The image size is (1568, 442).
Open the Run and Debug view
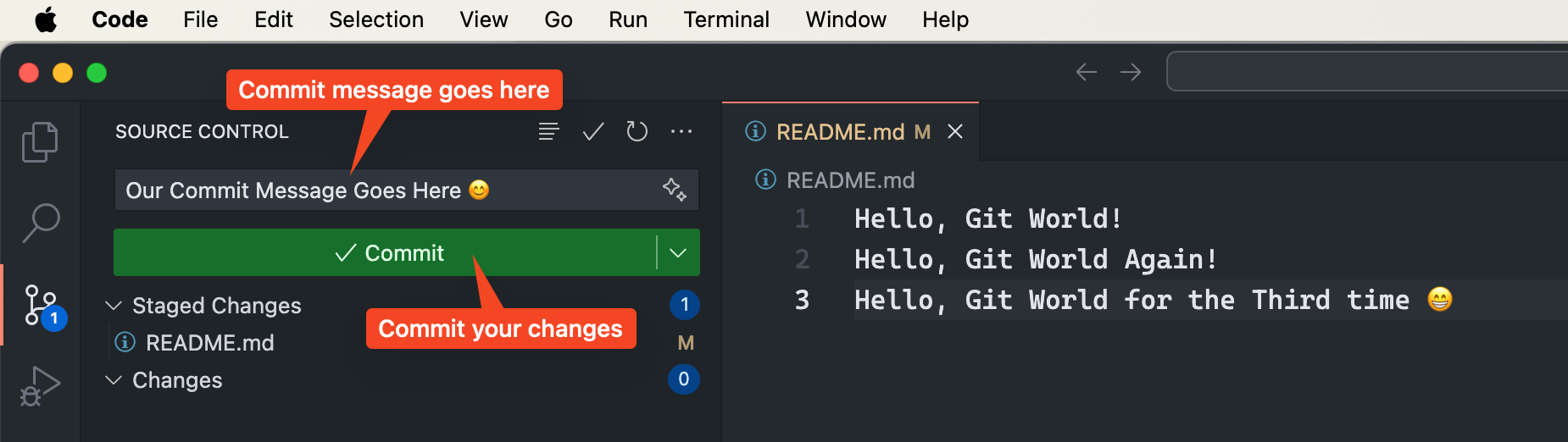40,386
